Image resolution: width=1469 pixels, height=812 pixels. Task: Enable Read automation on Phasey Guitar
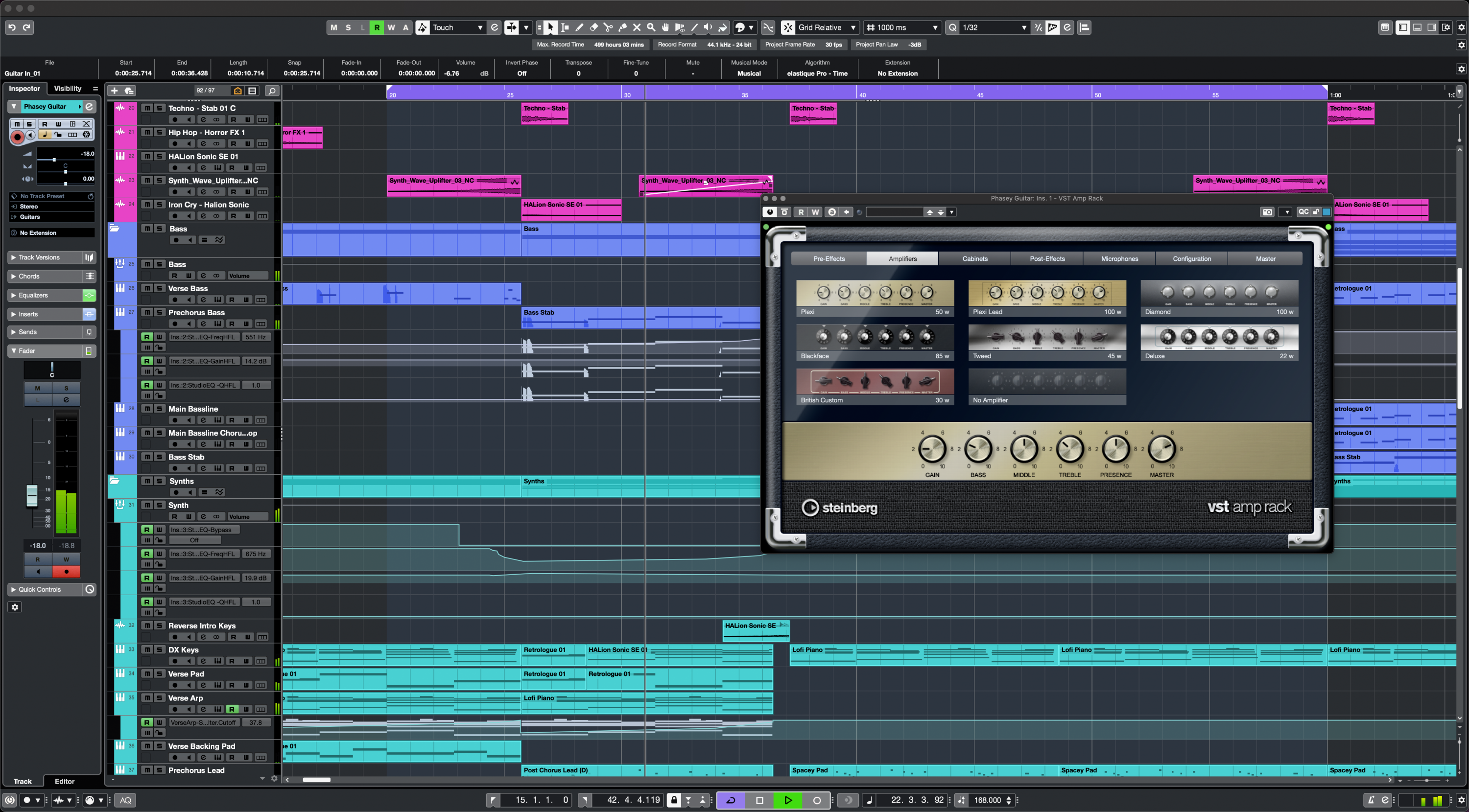click(x=45, y=124)
